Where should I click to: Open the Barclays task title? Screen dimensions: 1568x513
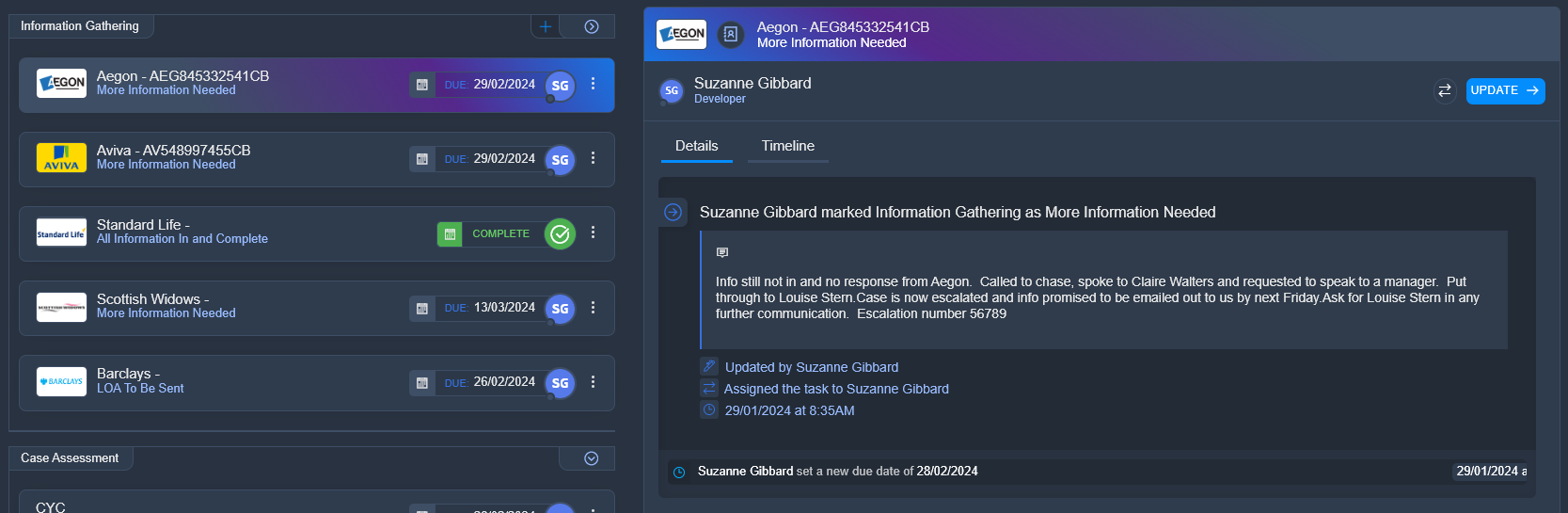tap(128, 374)
